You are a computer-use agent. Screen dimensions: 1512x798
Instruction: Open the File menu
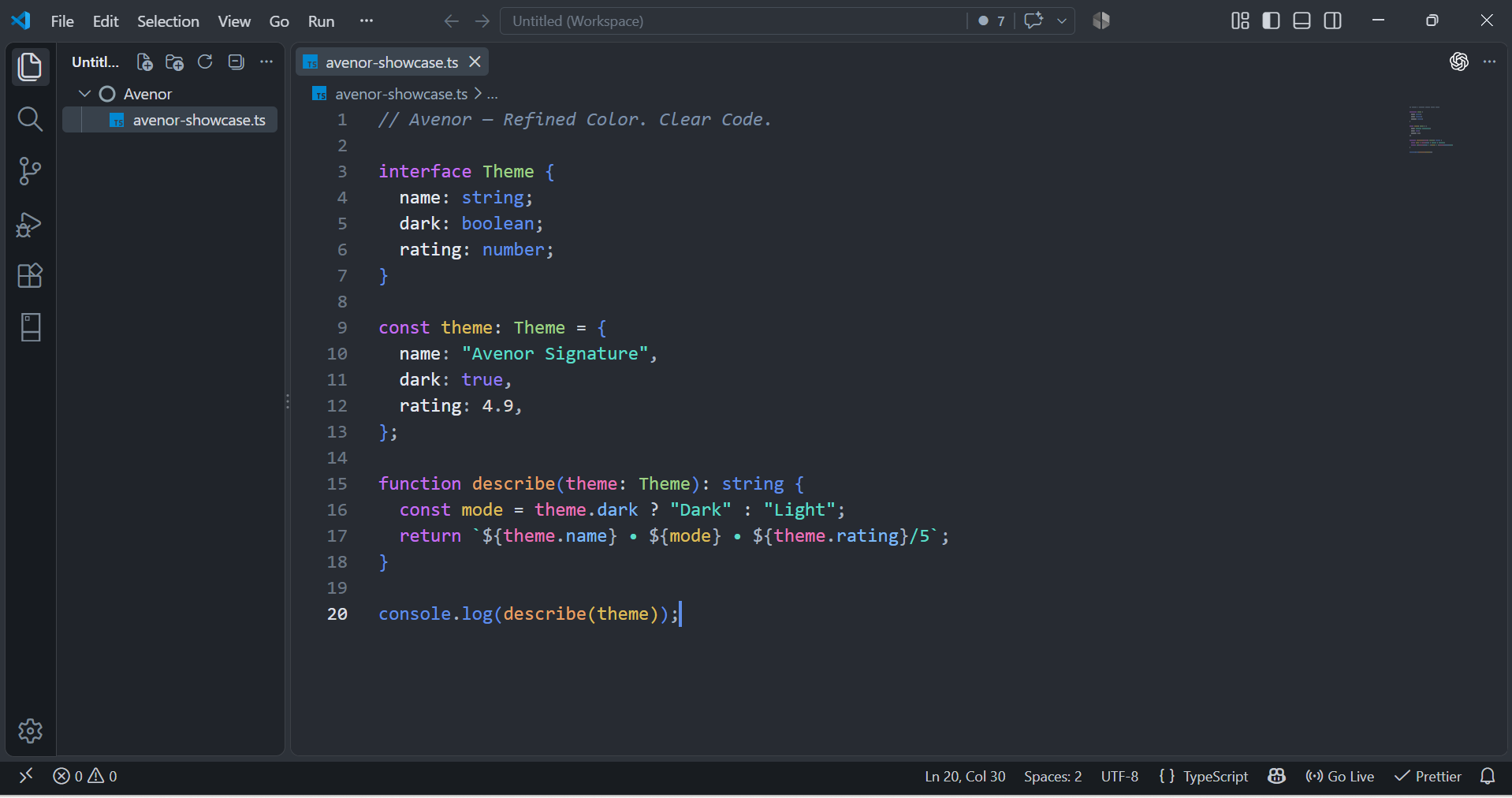point(62,21)
